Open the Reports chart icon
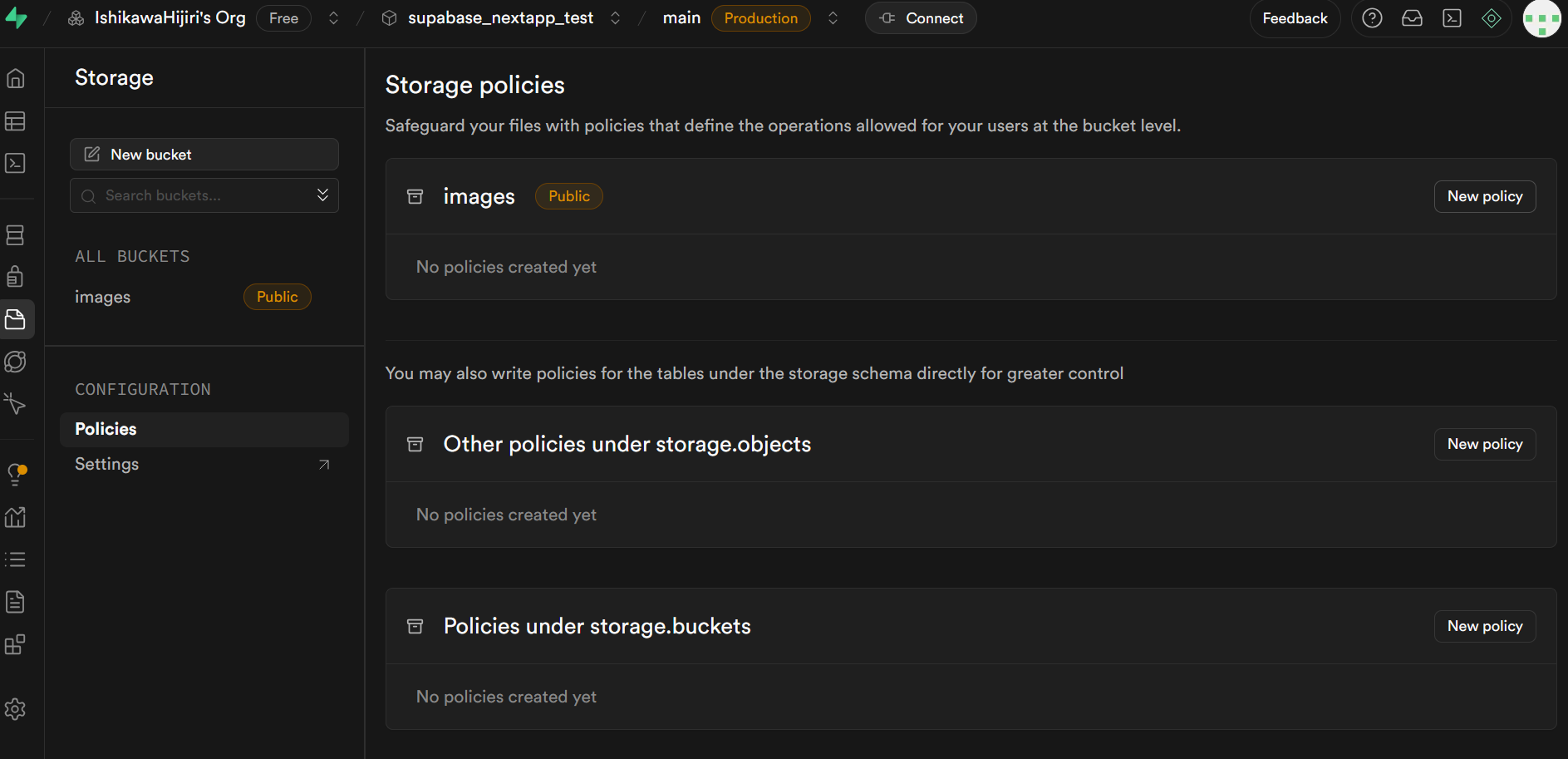This screenshot has height=759, width=1568. pyautogui.click(x=15, y=517)
